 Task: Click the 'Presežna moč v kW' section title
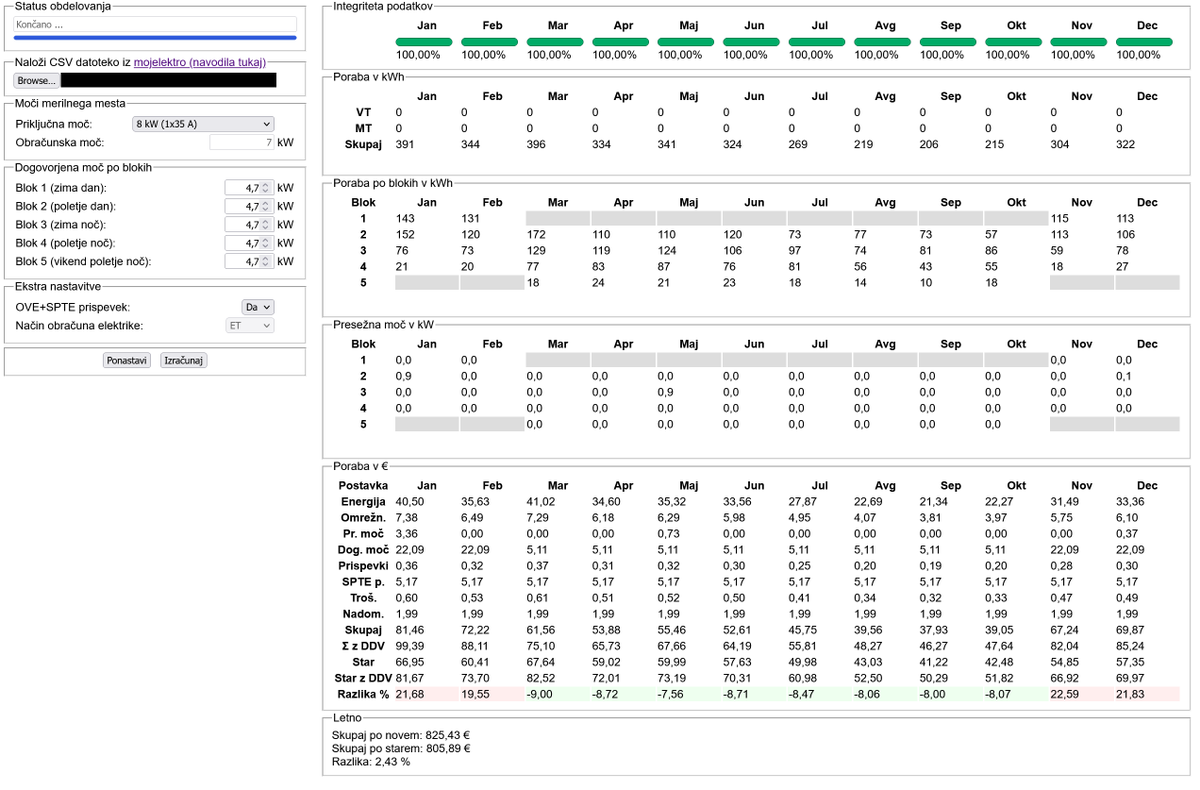coord(384,325)
